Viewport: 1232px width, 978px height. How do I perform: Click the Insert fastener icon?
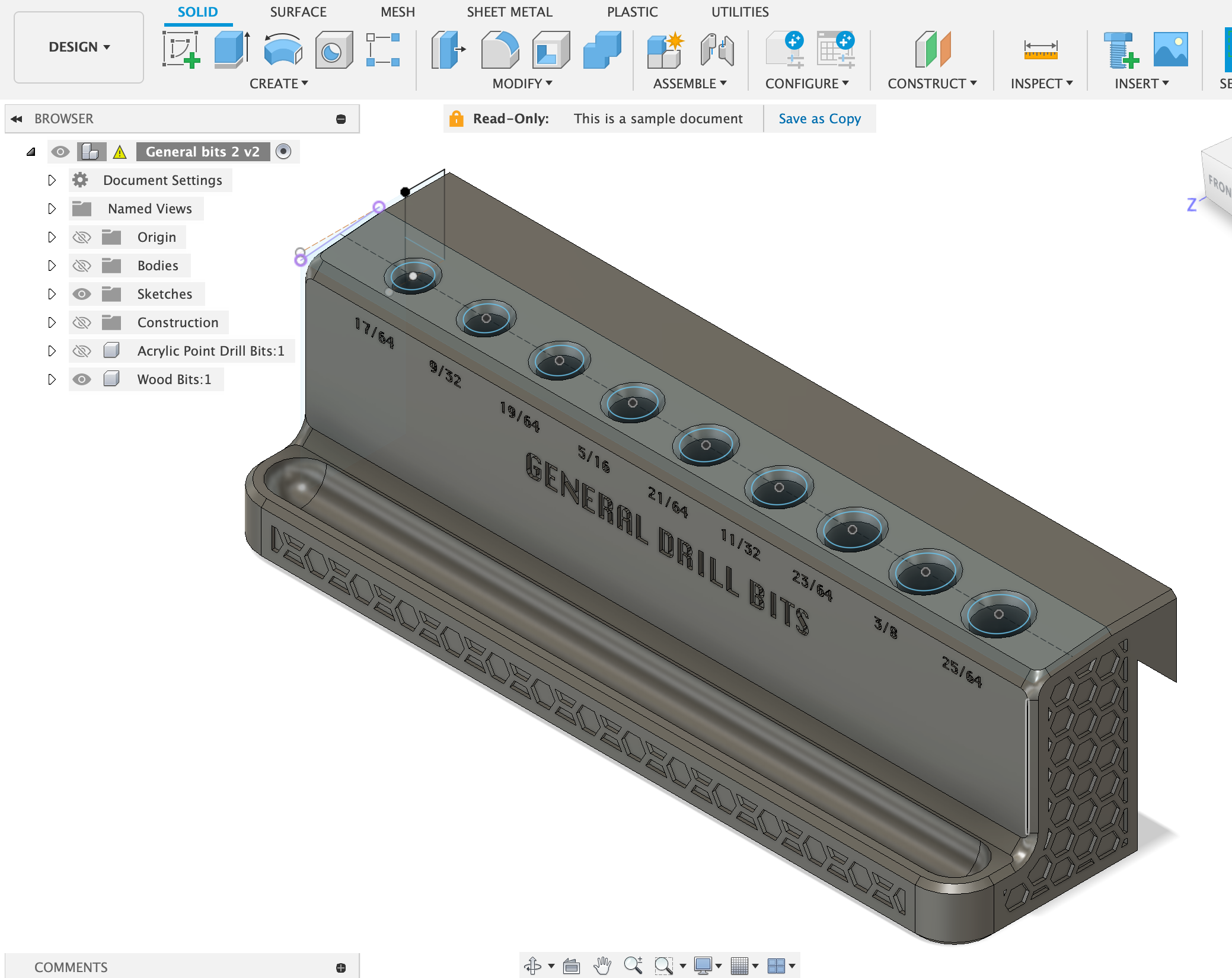click(1121, 50)
